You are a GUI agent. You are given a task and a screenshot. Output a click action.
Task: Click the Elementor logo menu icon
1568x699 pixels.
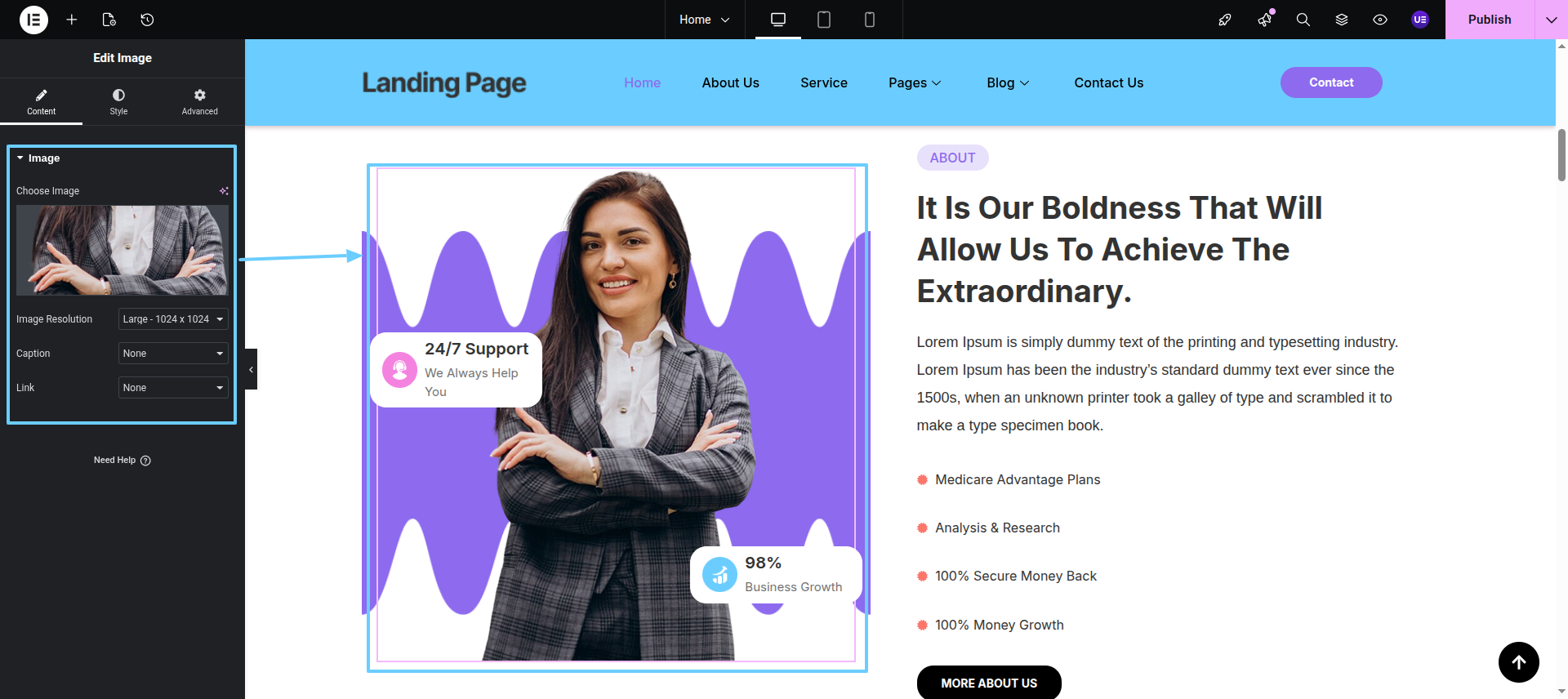click(x=33, y=20)
